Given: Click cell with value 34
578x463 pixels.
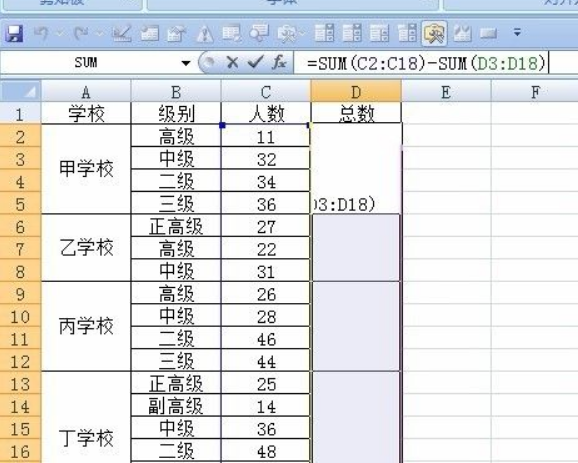Looking at the screenshot, I should coord(266,181).
